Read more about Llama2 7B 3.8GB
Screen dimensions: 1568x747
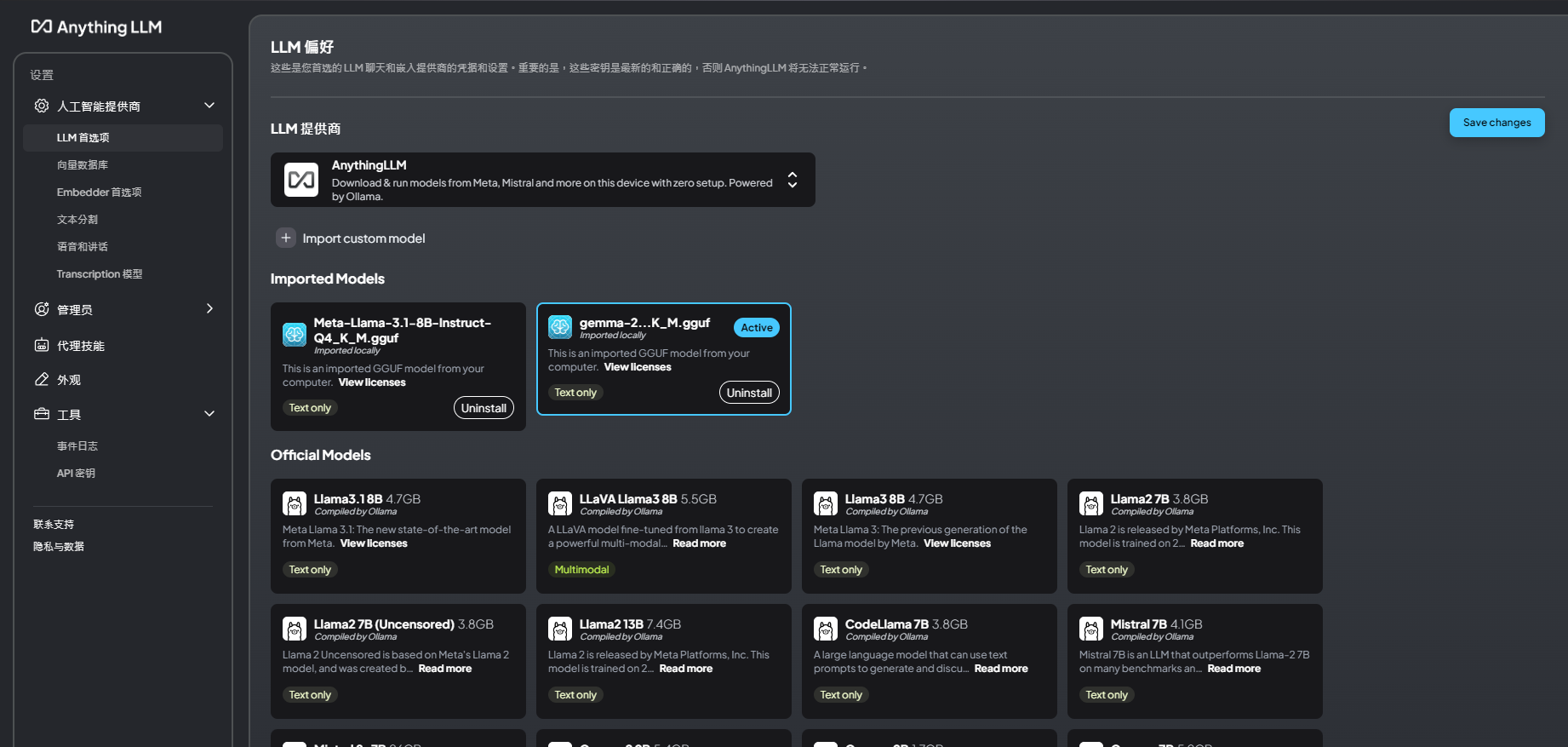pos(1217,543)
